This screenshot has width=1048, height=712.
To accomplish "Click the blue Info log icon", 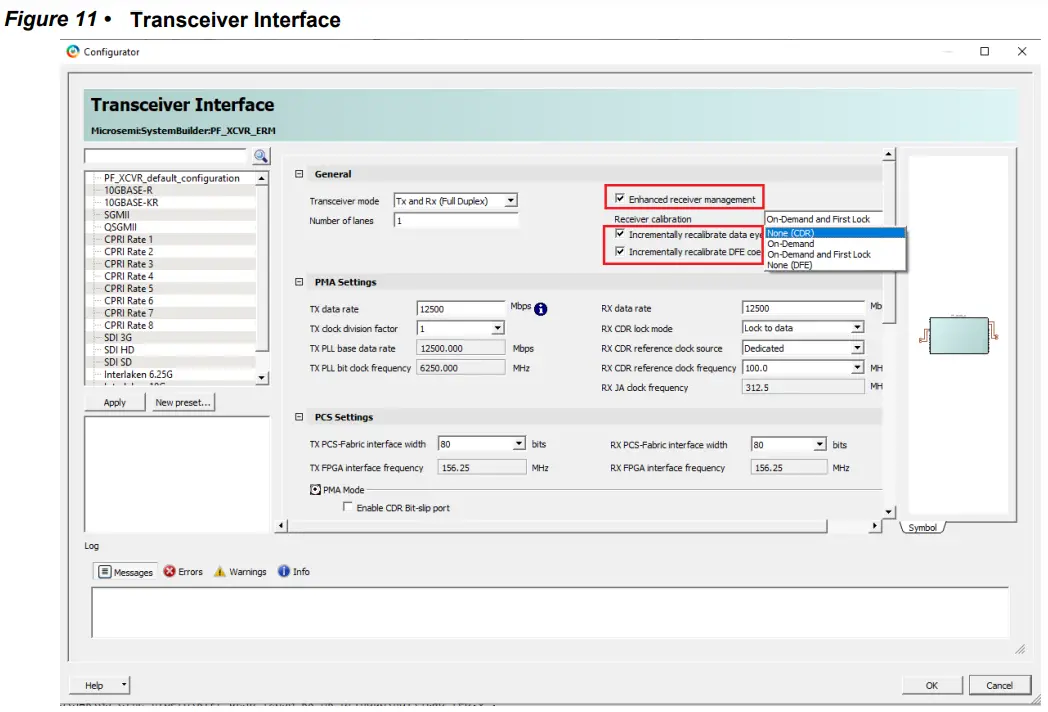I will pyautogui.click(x=282, y=571).
